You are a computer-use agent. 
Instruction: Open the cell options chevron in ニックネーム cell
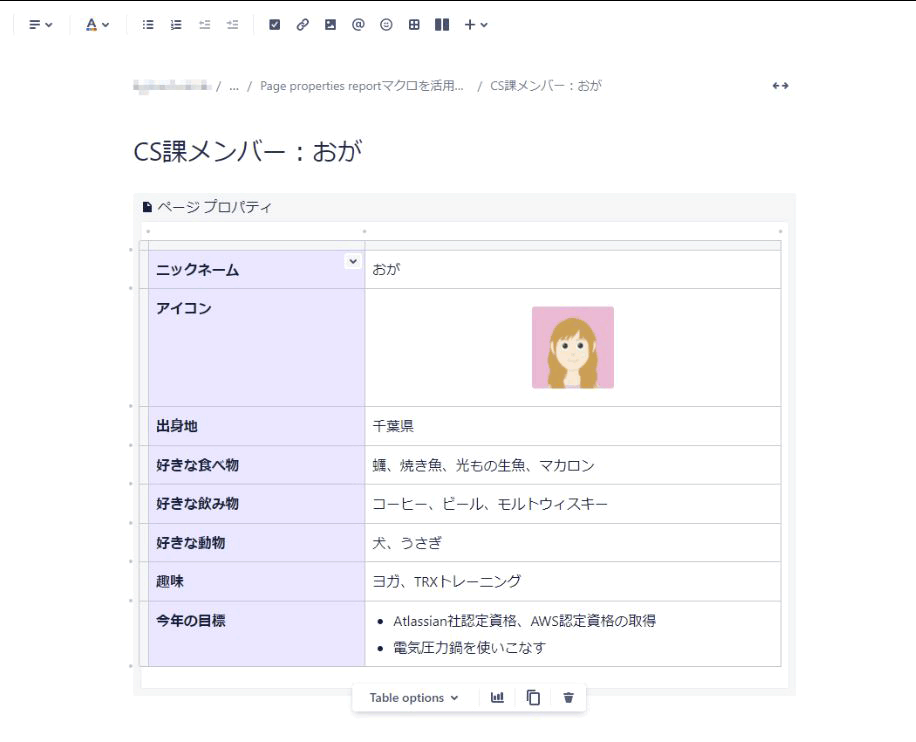click(351, 261)
